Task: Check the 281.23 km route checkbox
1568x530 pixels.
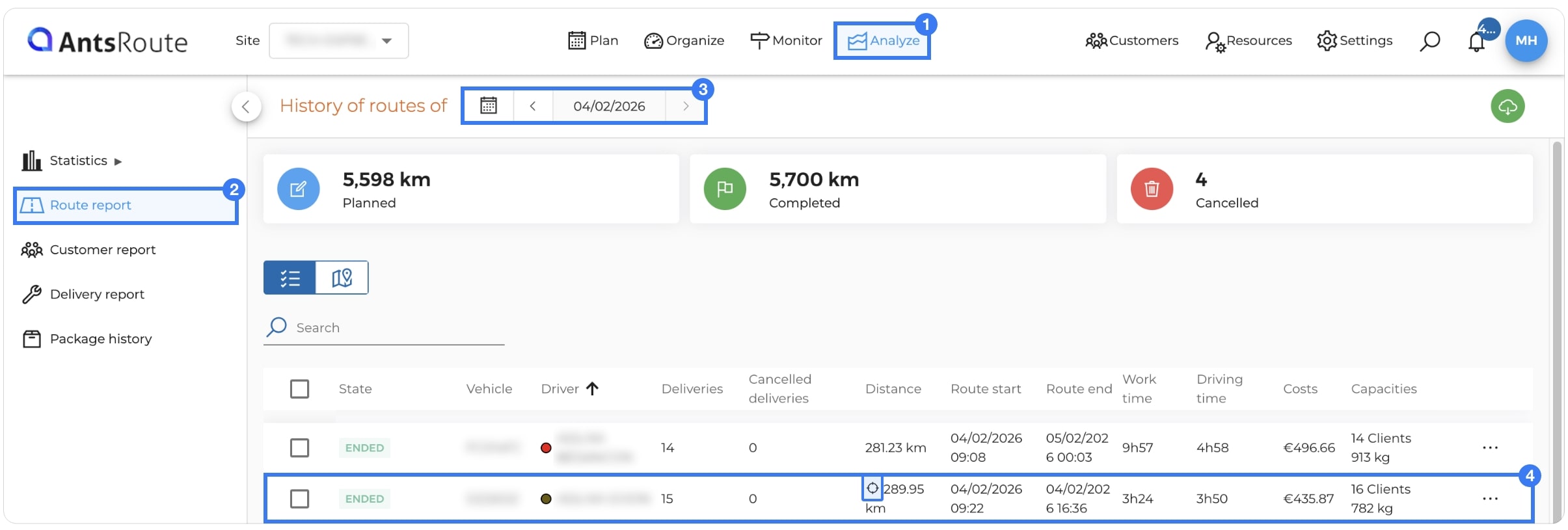Action: 299,448
